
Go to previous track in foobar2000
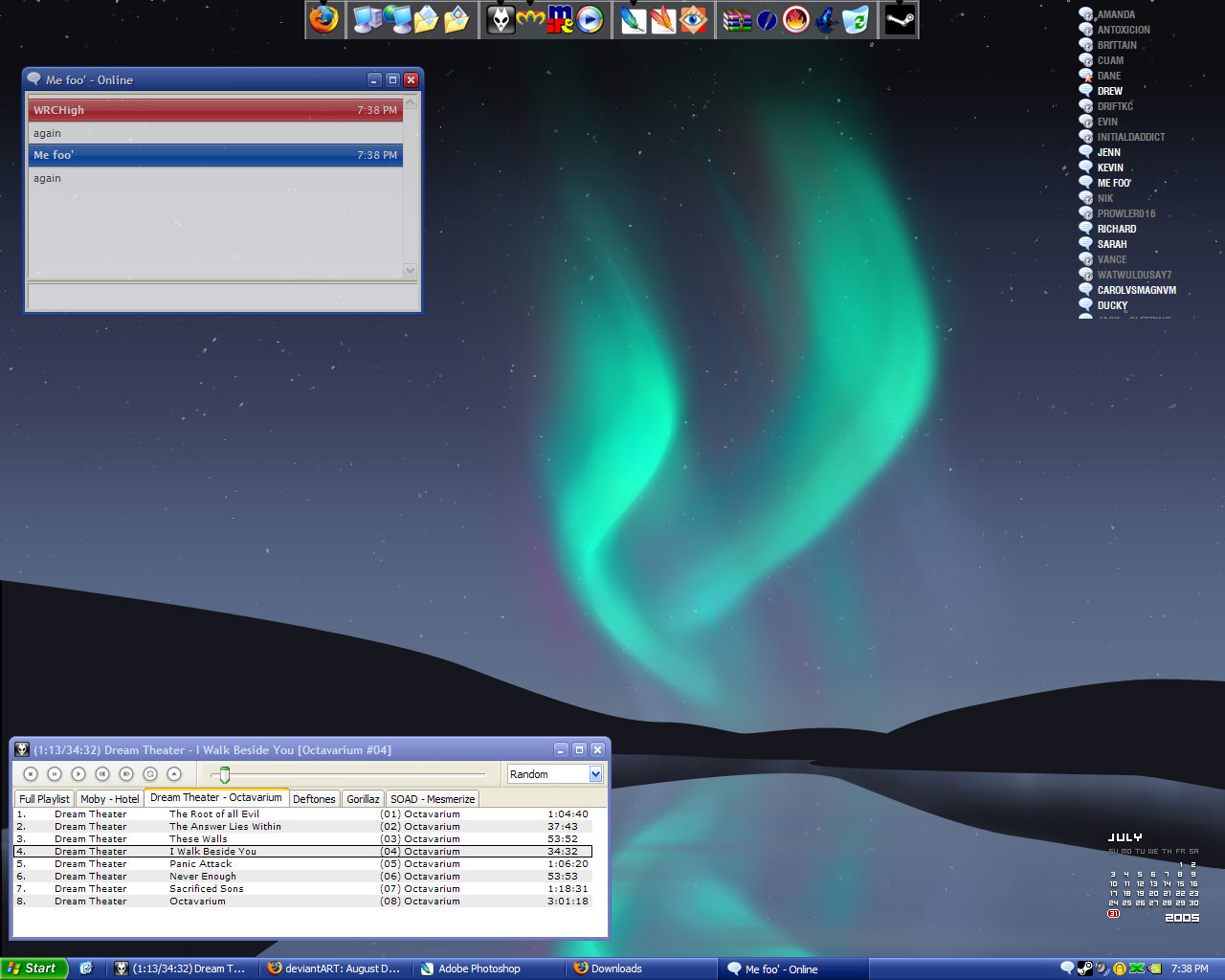[102, 773]
